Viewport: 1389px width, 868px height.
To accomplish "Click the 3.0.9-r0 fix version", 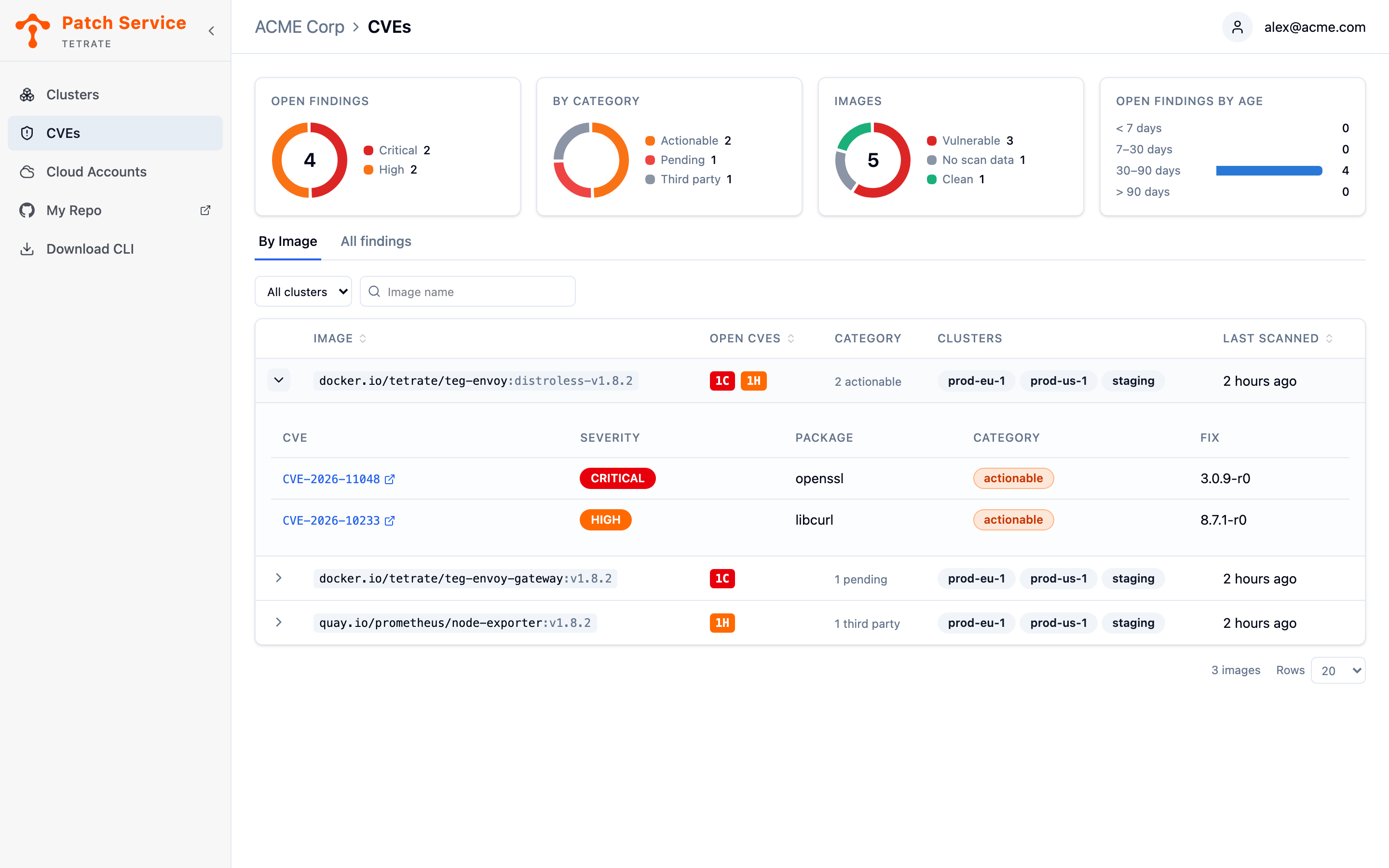I will click(1225, 478).
